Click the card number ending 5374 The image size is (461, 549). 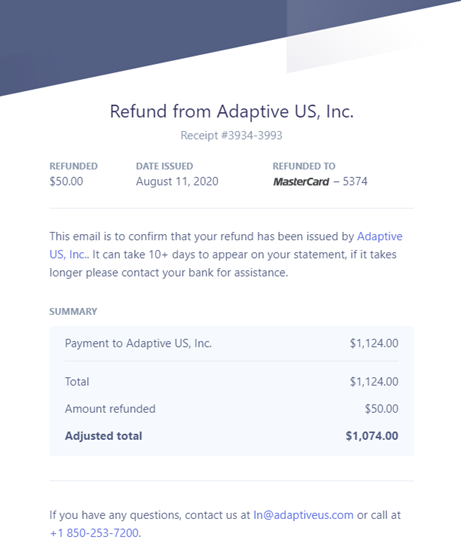[x=355, y=181]
